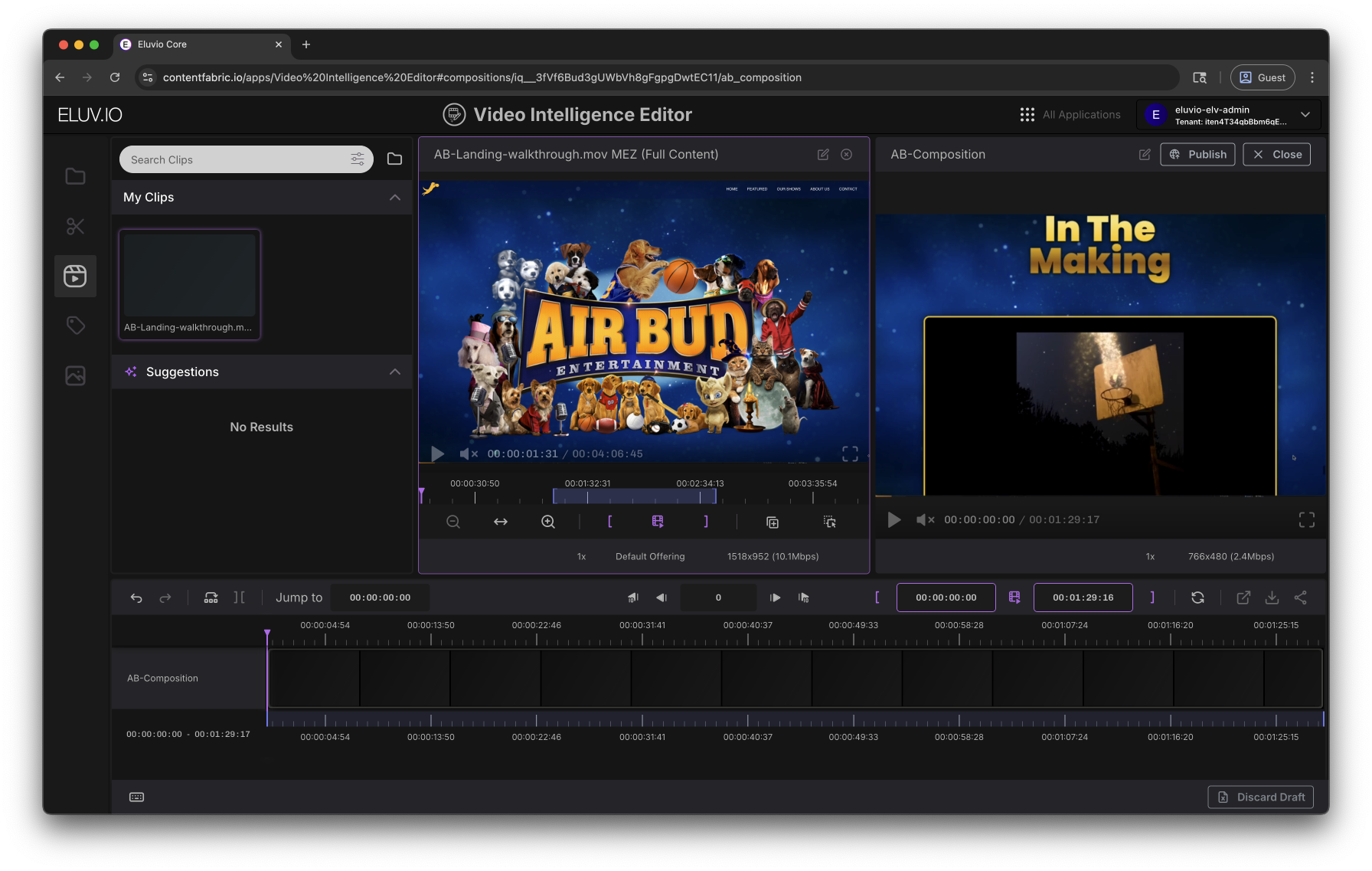Click the add clip to composition icon
The height and width of the screenshot is (871, 1372).
(x=773, y=522)
